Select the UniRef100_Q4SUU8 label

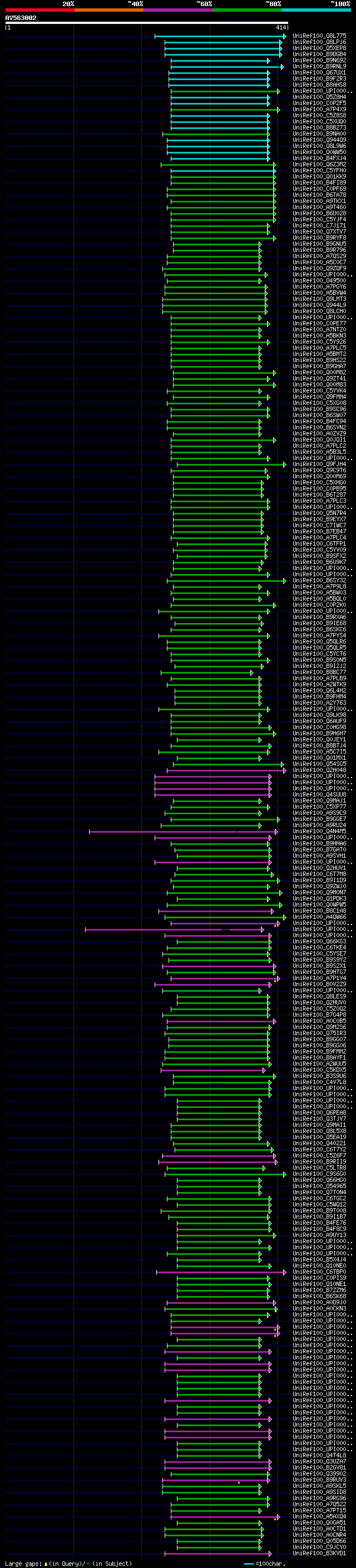point(319,794)
